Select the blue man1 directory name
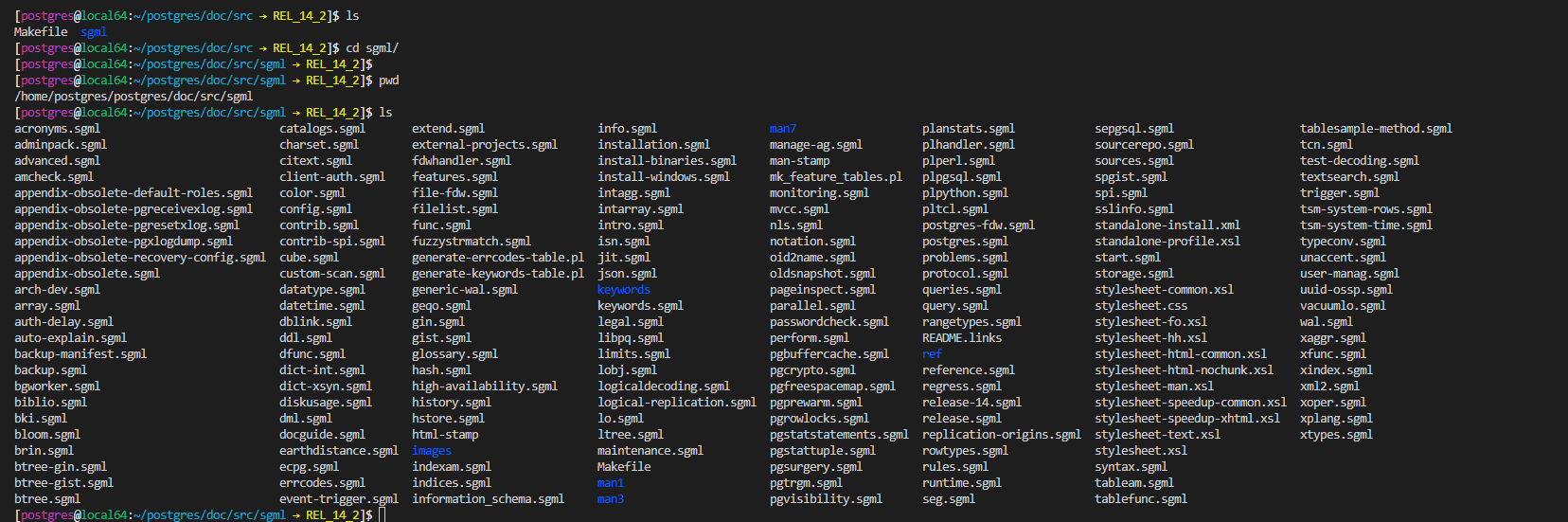Viewport: 1568px width, 522px height. (x=611, y=483)
